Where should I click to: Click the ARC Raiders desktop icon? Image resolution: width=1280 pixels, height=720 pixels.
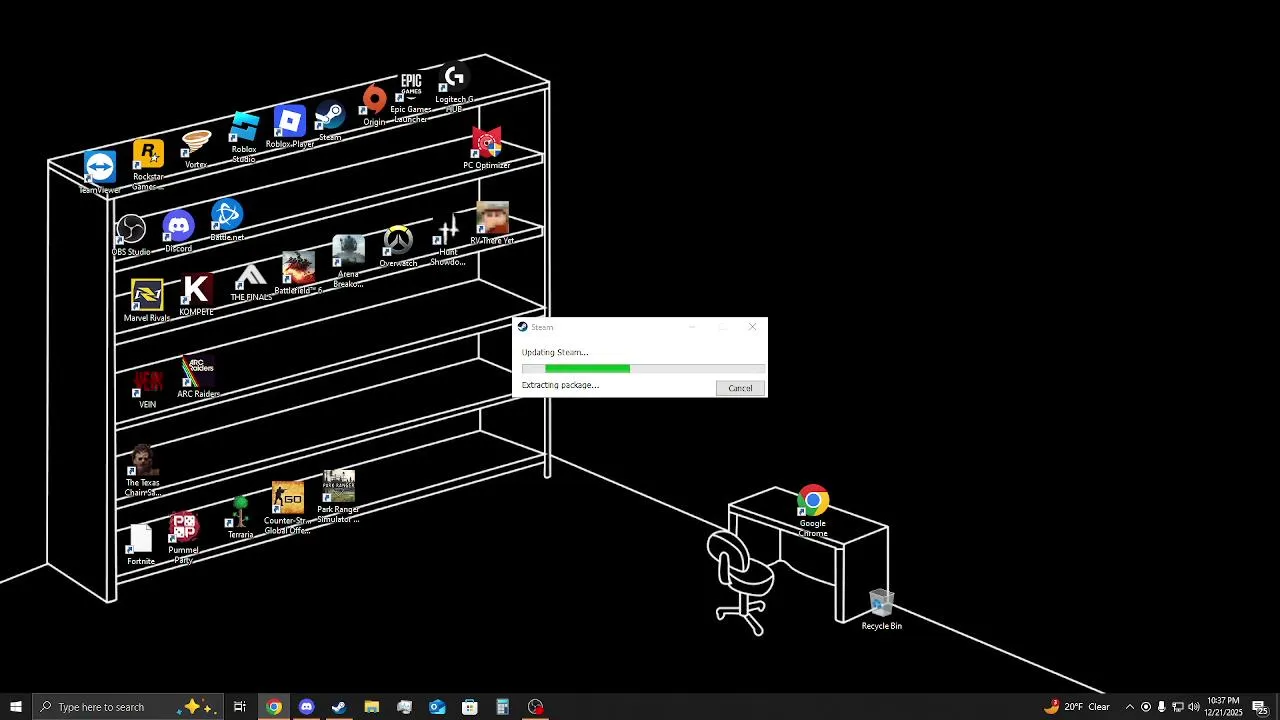click(x=198, y=378)
